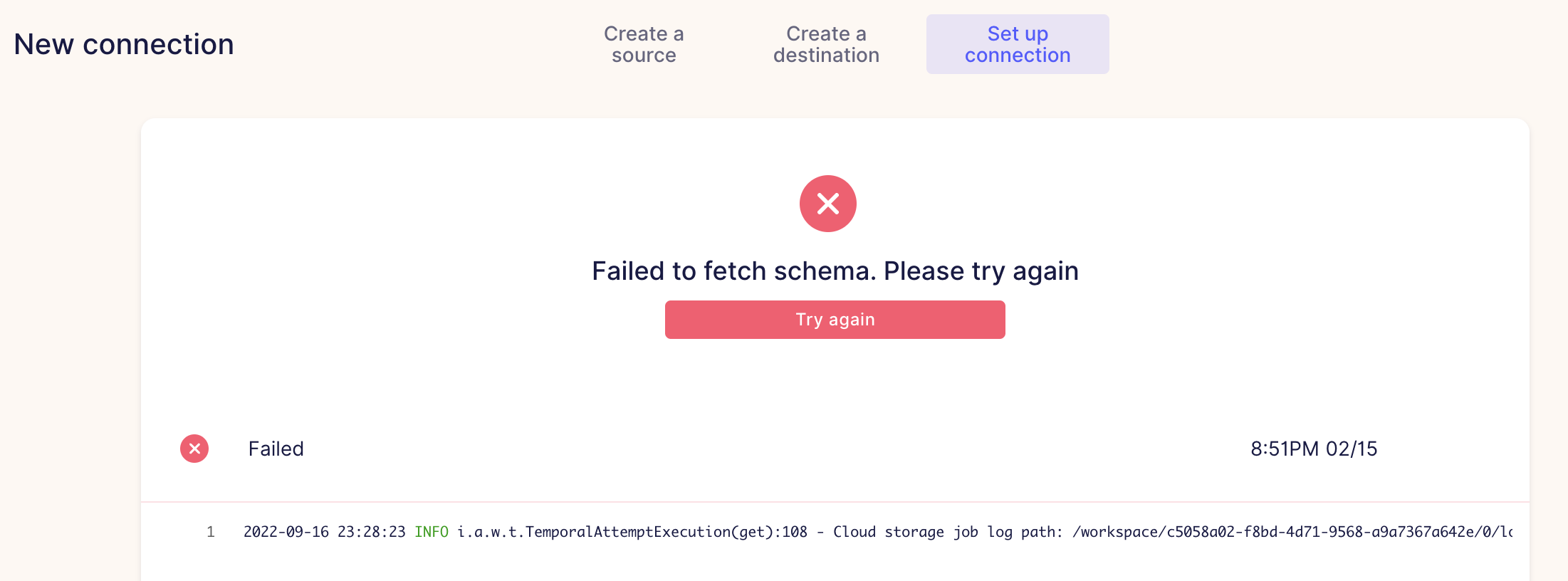This screenshot has height=581, width=1568.
Task: Click the circular error indicator above the message
Action: click(x=827, y=204)
